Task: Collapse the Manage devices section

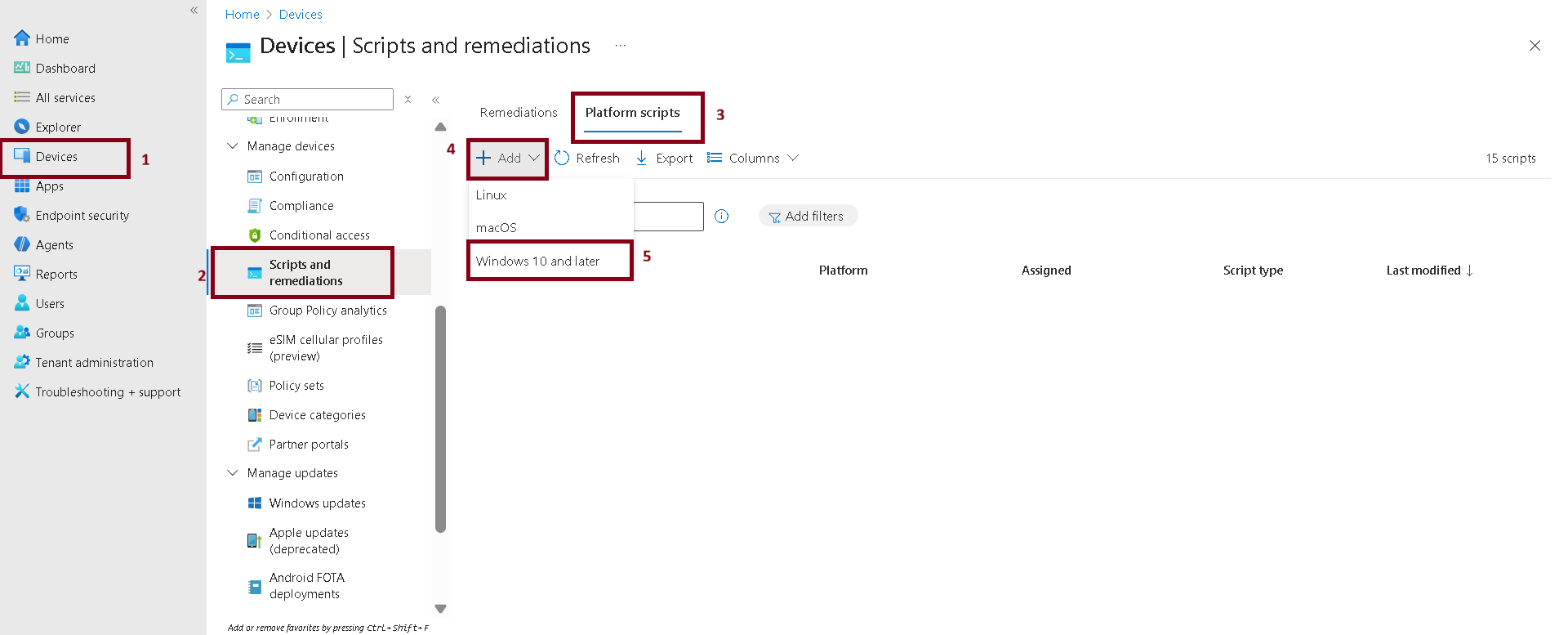Action: (233, 145)
